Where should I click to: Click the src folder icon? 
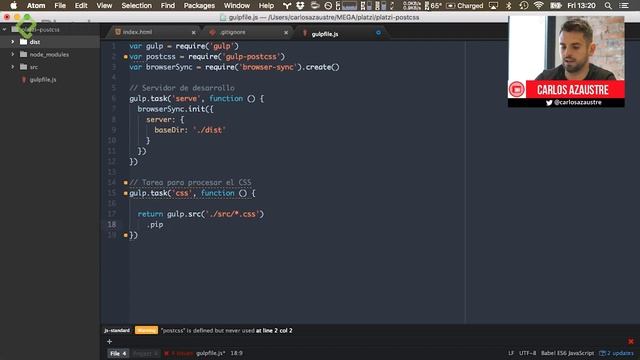[24, 67]
